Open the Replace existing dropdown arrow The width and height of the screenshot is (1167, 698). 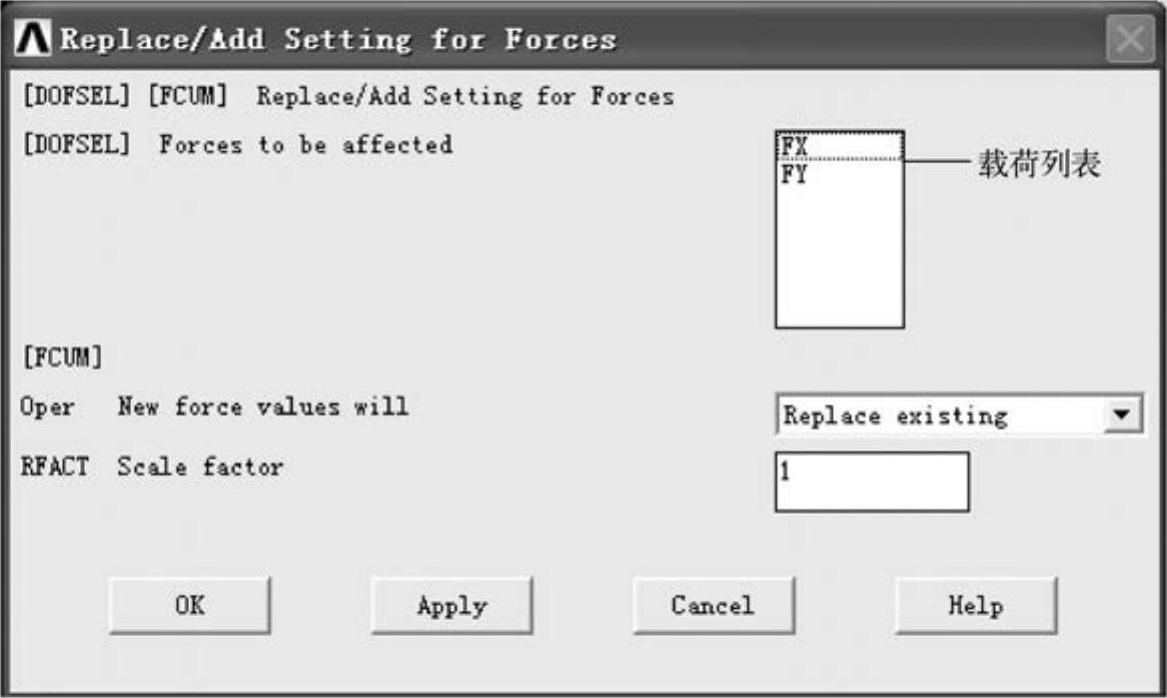click(1122, 414)
